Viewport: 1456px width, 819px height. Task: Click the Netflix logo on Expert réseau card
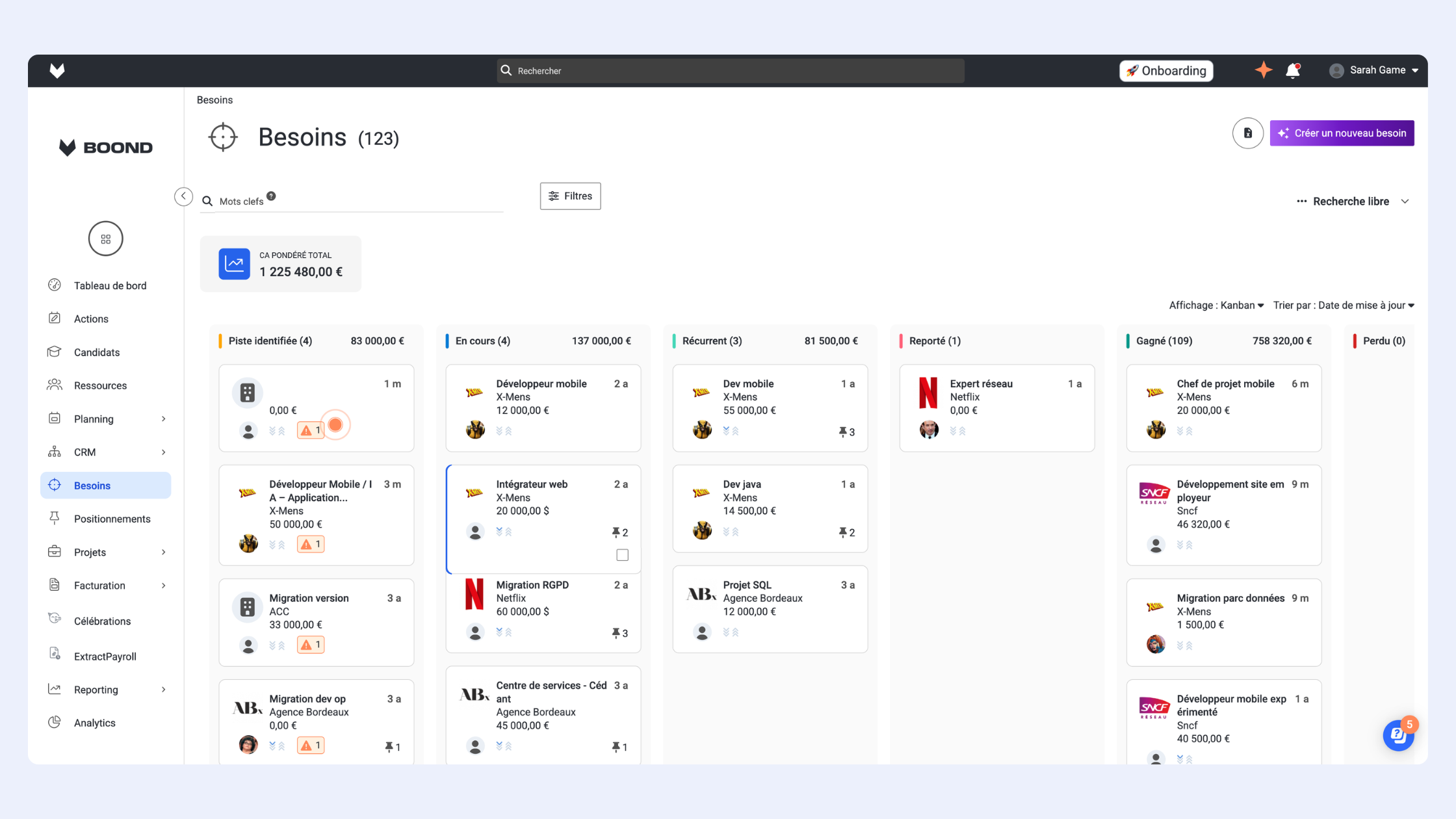(x=929, y=393)
